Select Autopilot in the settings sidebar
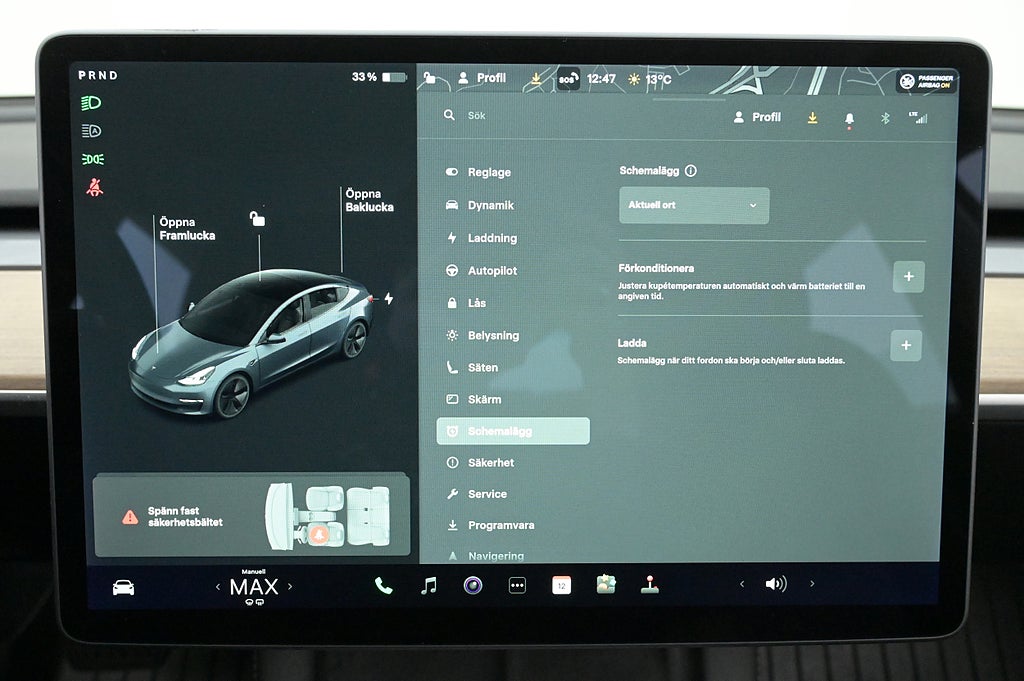Image resolution: width=1024 pixels, height=681 pixels. (x=492, y=271)
